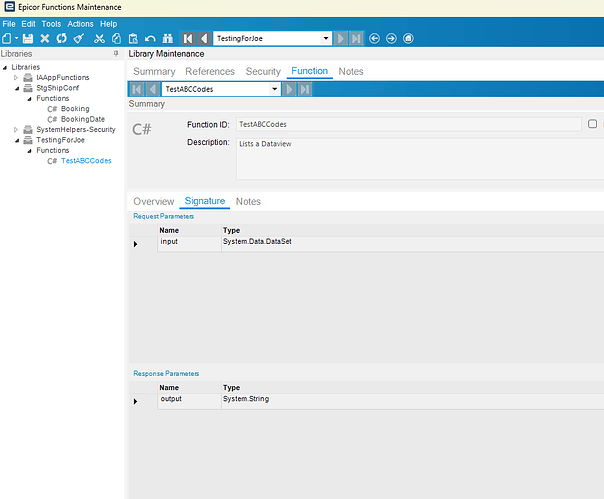Open the TestingForJoe library dropdown
The width and height of the screenshot is (604, 499).
tap(325, 38)
